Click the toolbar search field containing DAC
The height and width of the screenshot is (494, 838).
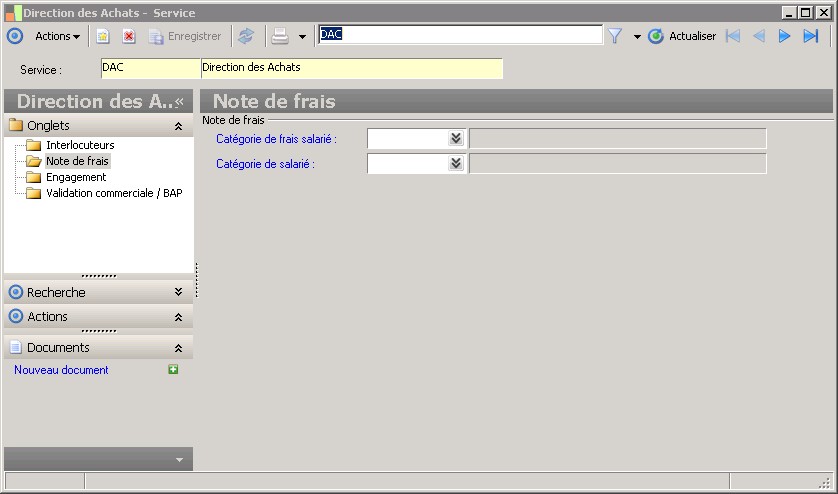click(x=461, y=35)
